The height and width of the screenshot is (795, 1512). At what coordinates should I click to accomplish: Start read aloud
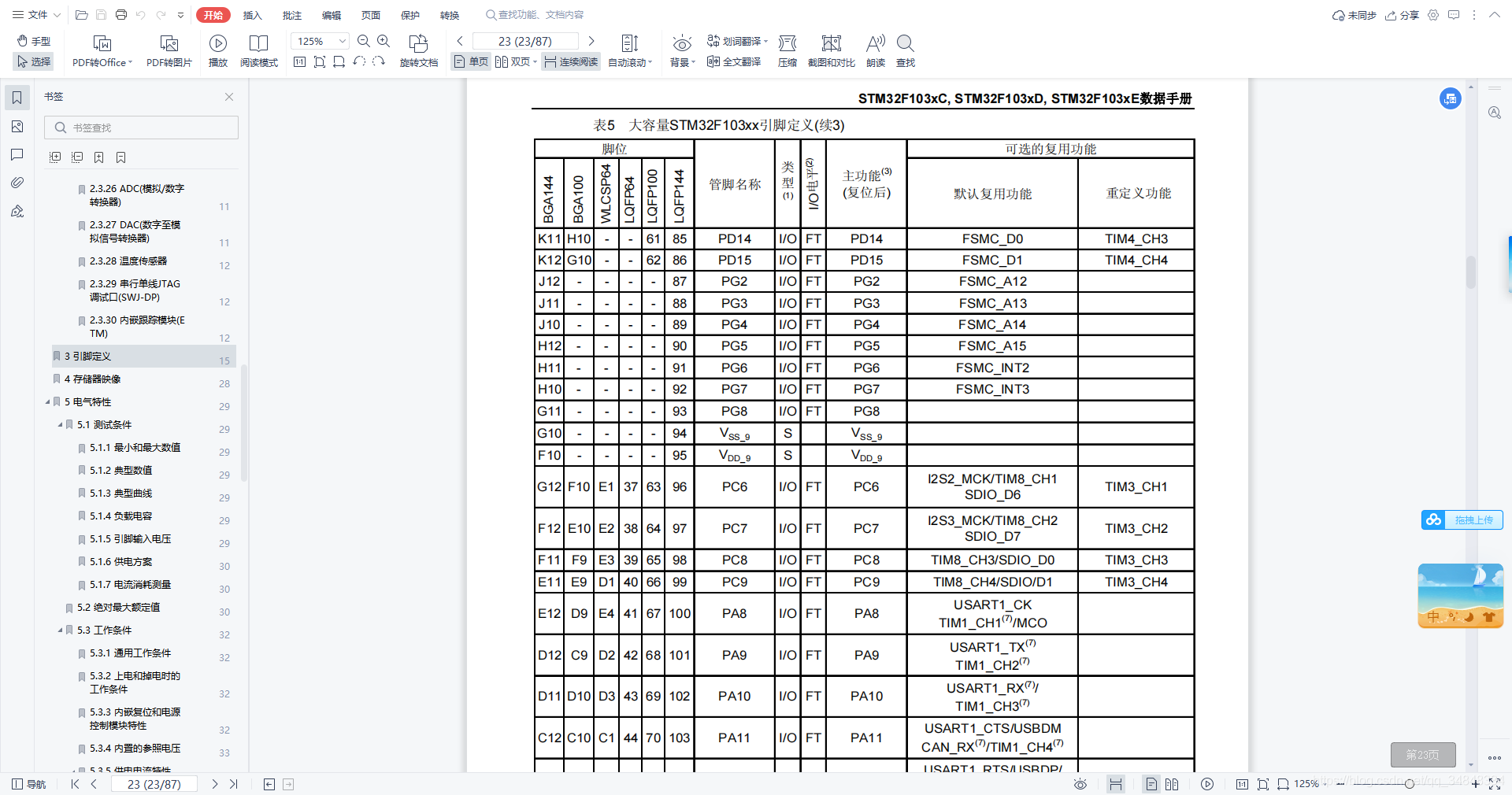click(876, 51)
